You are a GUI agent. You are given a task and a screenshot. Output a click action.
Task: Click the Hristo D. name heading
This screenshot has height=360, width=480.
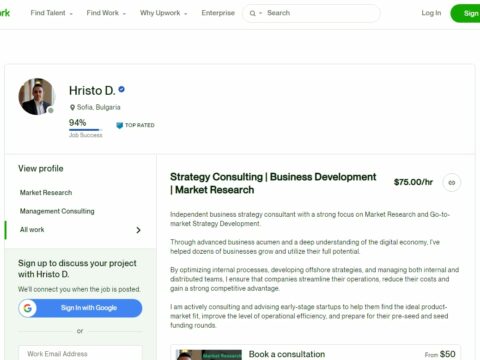coord(92,90)
